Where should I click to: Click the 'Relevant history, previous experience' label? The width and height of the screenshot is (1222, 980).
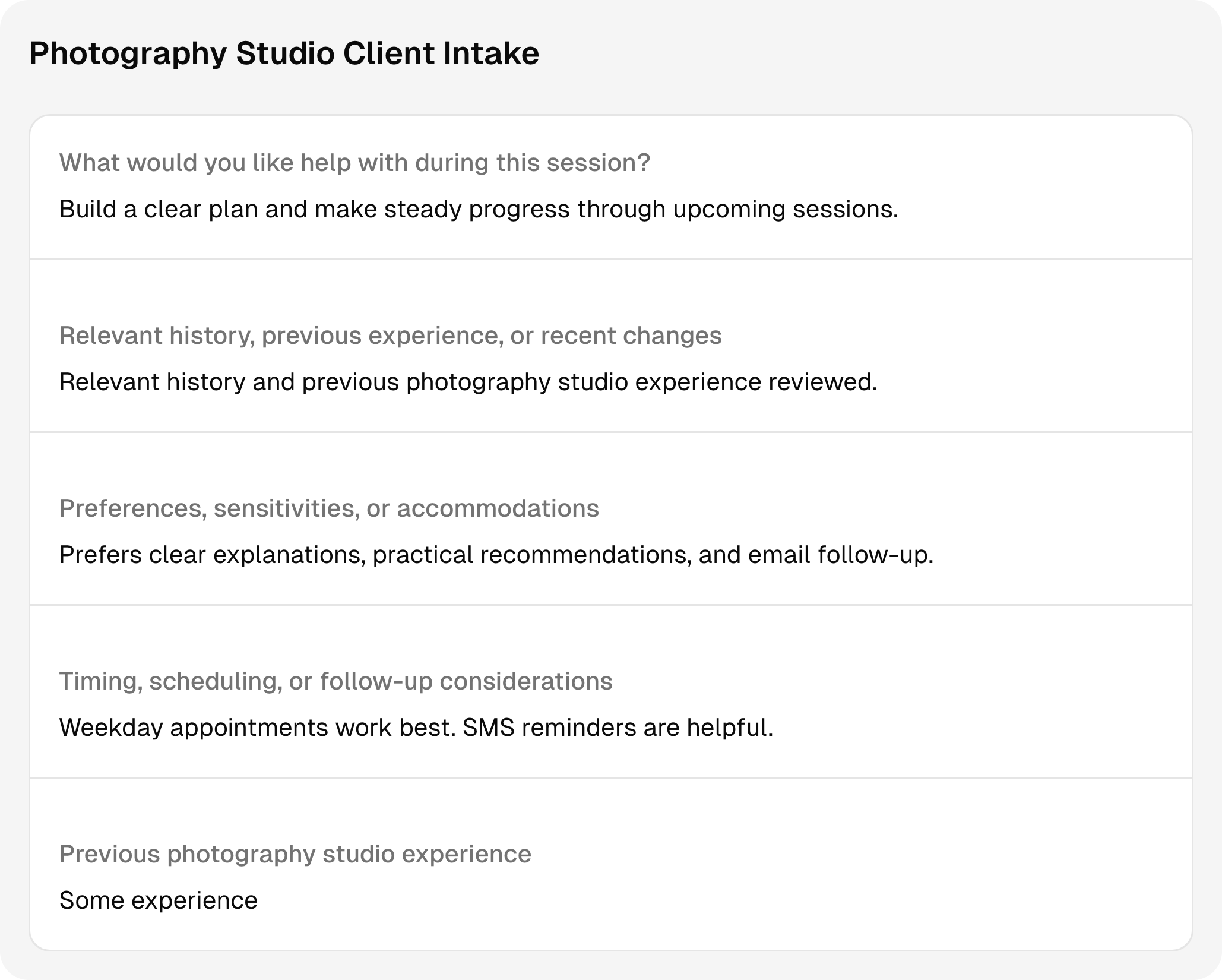point(390,336)
